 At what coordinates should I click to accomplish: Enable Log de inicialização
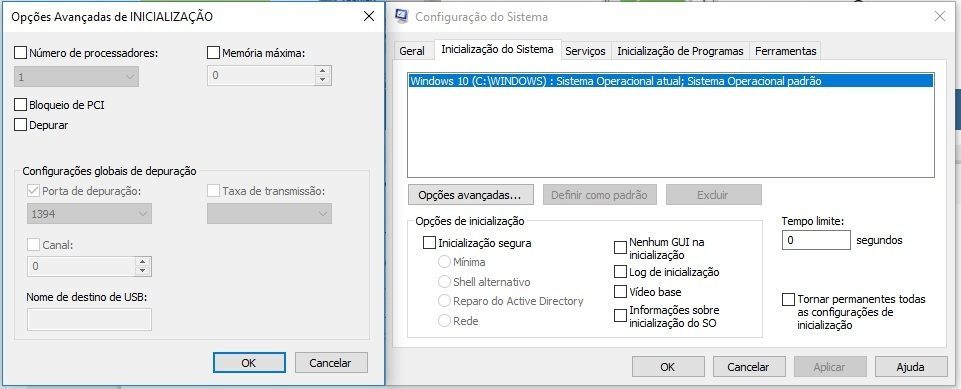click(x=620, y=271)
